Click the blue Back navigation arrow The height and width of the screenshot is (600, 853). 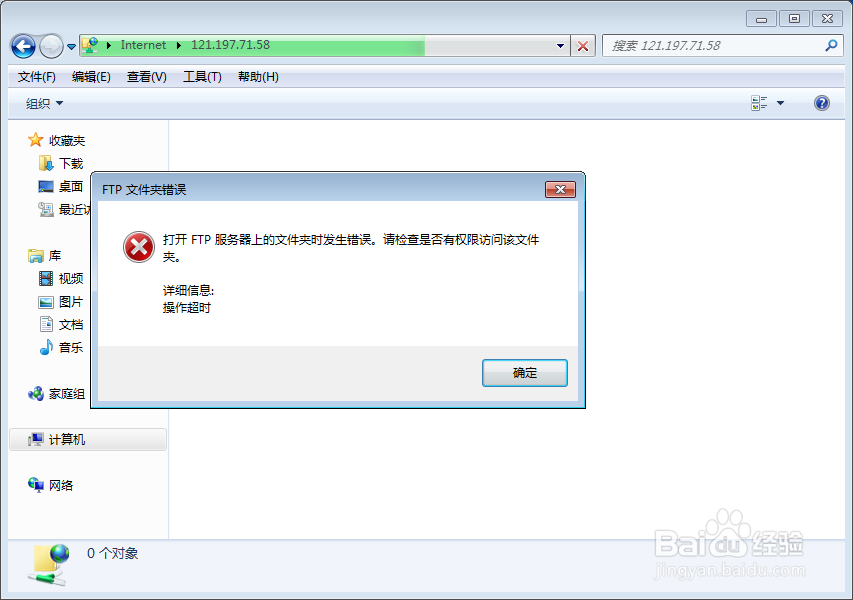23,46
